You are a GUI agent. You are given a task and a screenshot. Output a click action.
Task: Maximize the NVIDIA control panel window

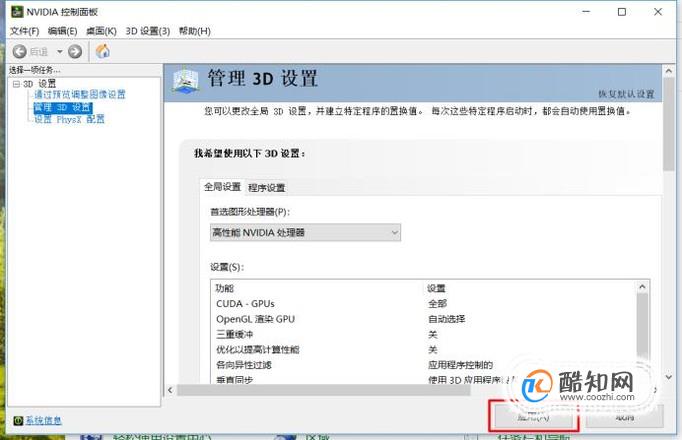click(622, 12)
